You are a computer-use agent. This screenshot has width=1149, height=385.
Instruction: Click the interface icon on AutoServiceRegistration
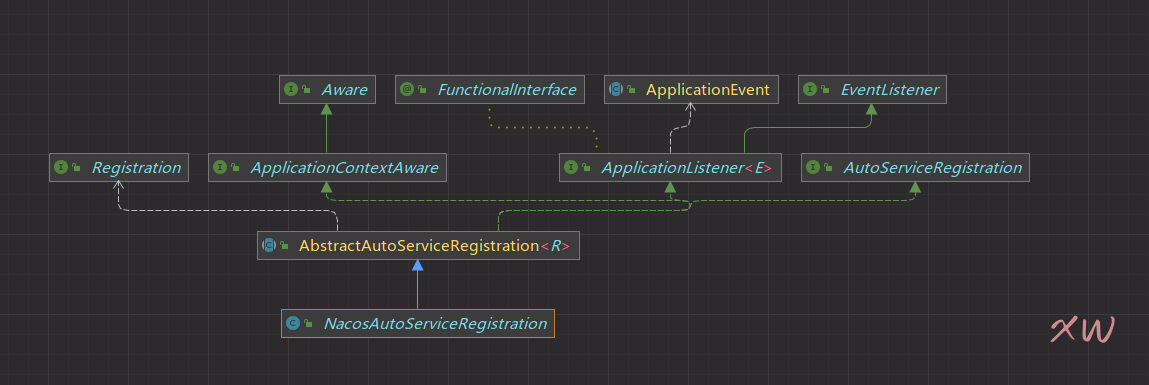pyautogui.click(x=813, y=167)
